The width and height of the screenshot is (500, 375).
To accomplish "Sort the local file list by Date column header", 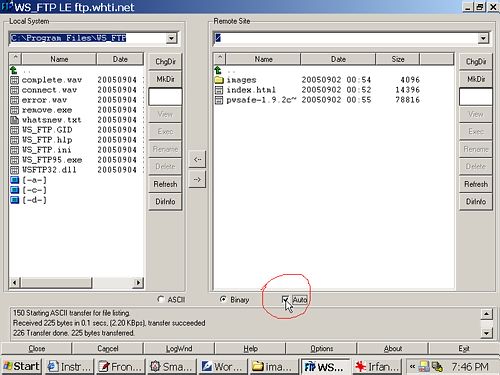I will [120, 59].
